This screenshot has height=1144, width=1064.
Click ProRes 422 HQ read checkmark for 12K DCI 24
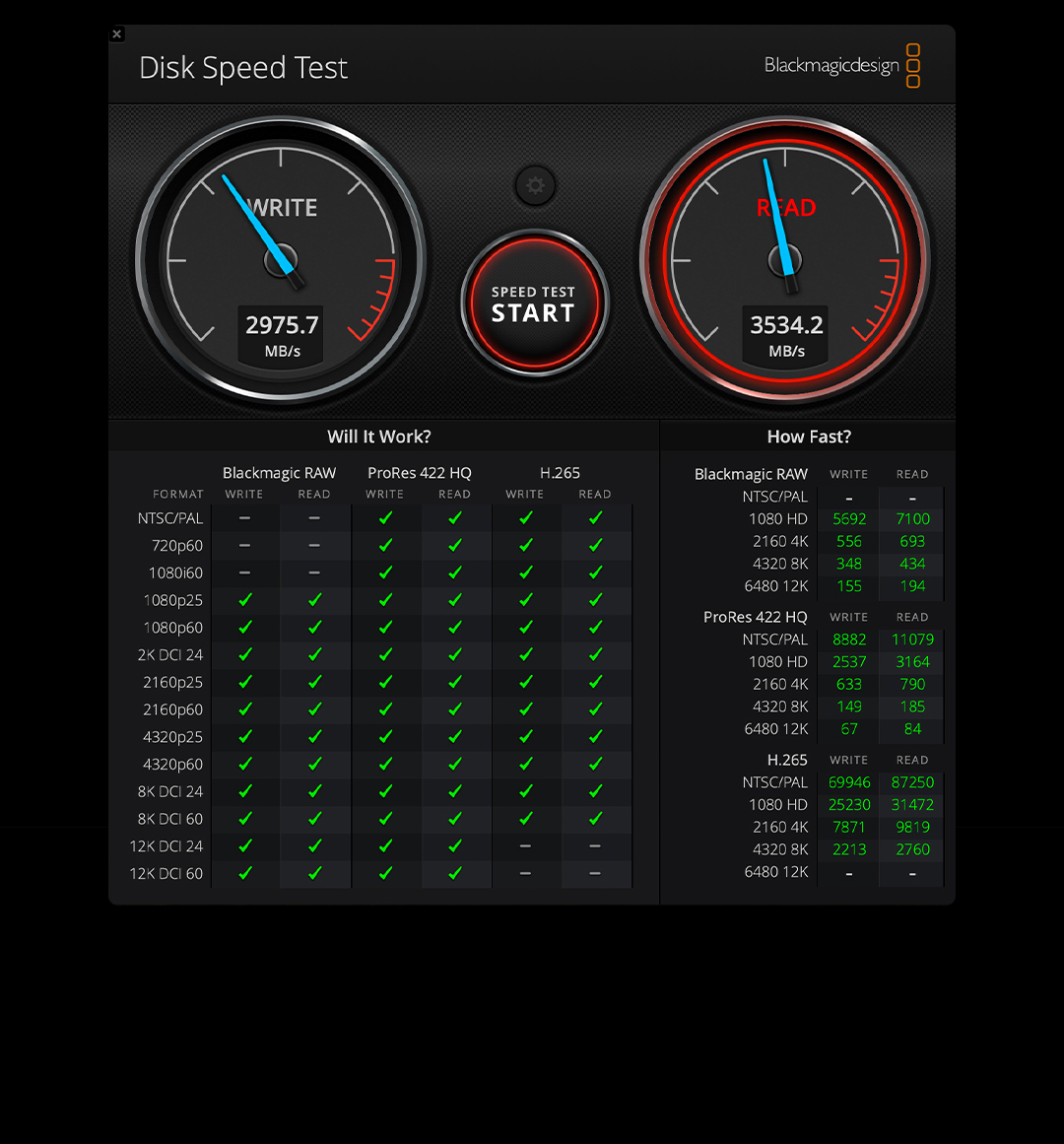(455, 845)
